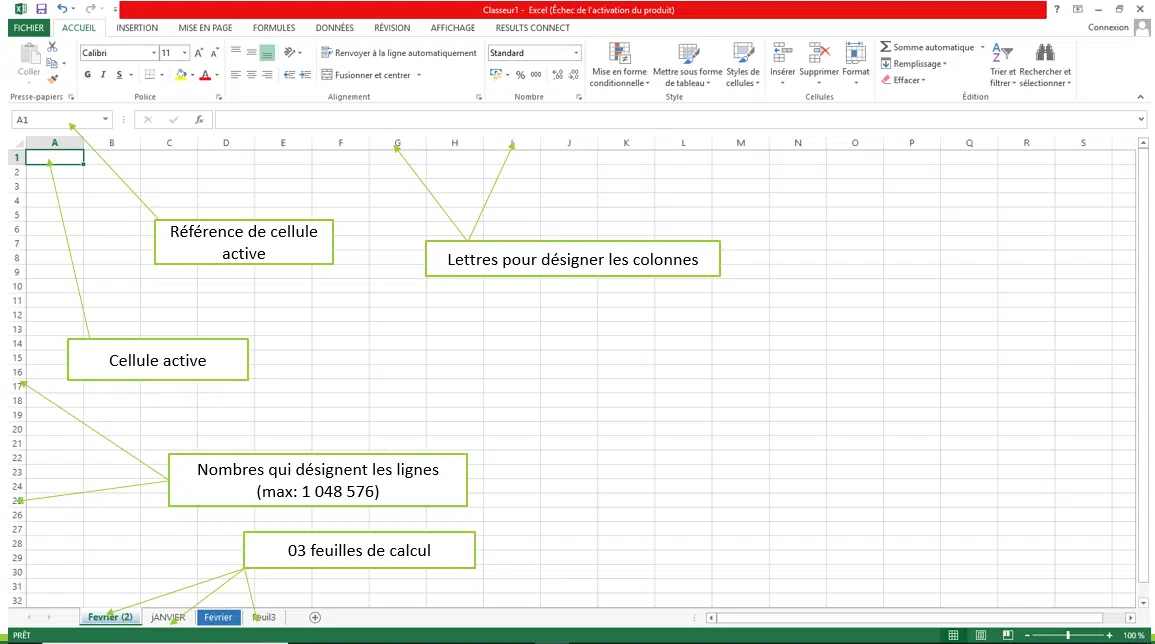Toggle italic (I) formatting

pyautogui.click(x=103, y=74)
